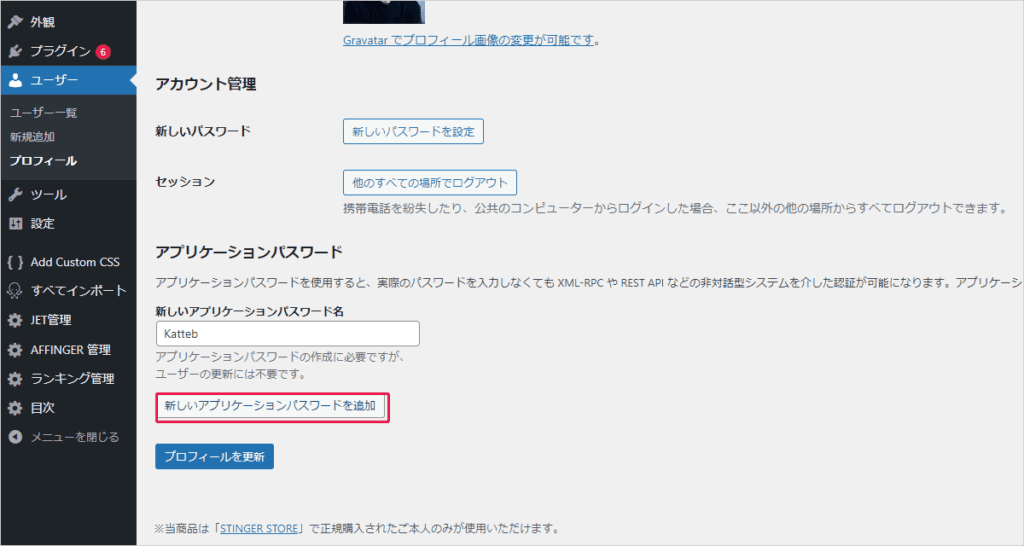
Task: Select プロフィール submenu item
Action: pos(43,161)
